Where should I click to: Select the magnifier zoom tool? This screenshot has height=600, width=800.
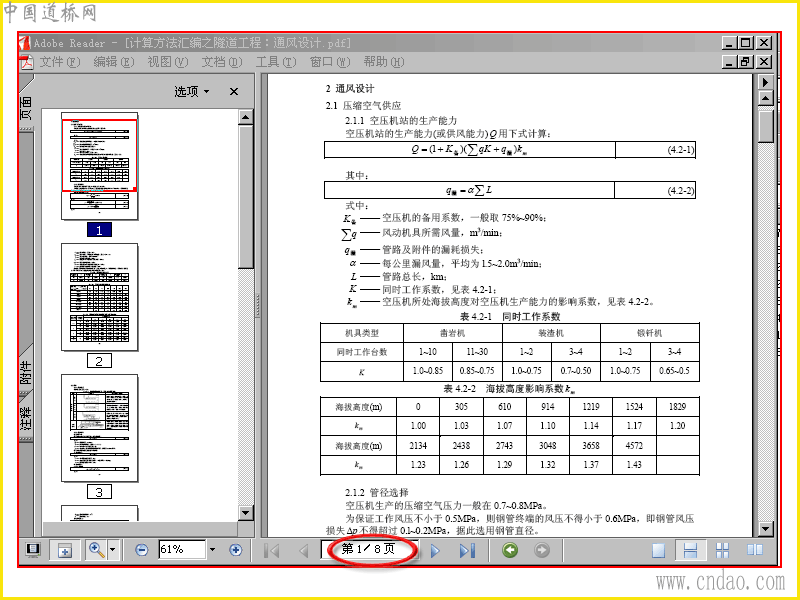pyautogui.click(x=96, y=550)
